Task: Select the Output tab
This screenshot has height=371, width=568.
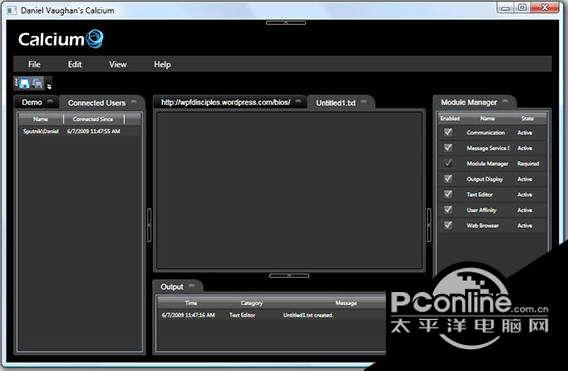Action: 172,287
